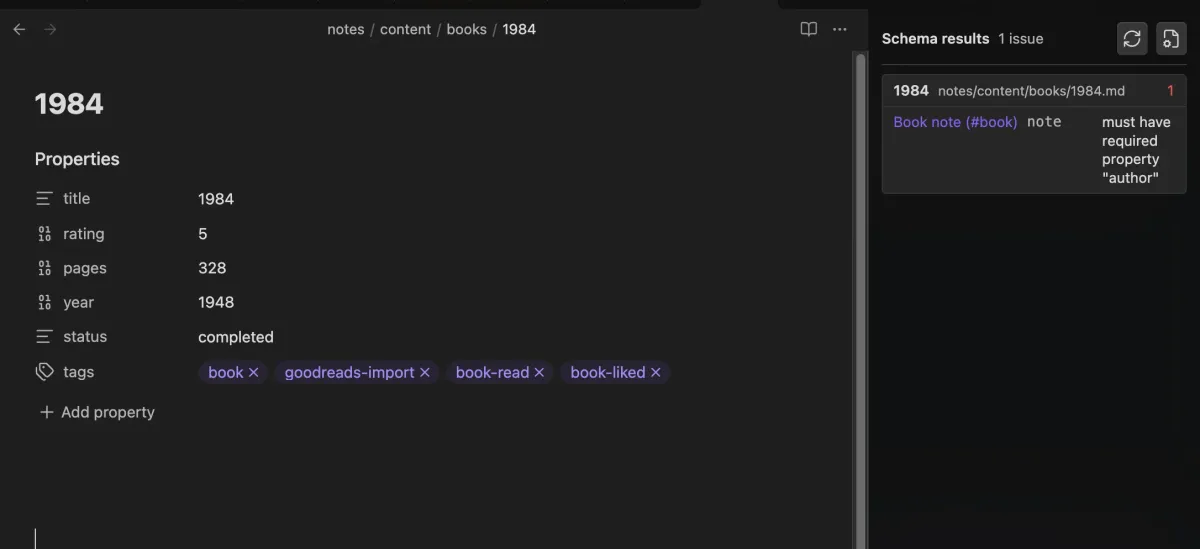Viewport: 1200px width, 549px height.
Task: Click the '1 issue' count label
Action: tap(1020, 39)
